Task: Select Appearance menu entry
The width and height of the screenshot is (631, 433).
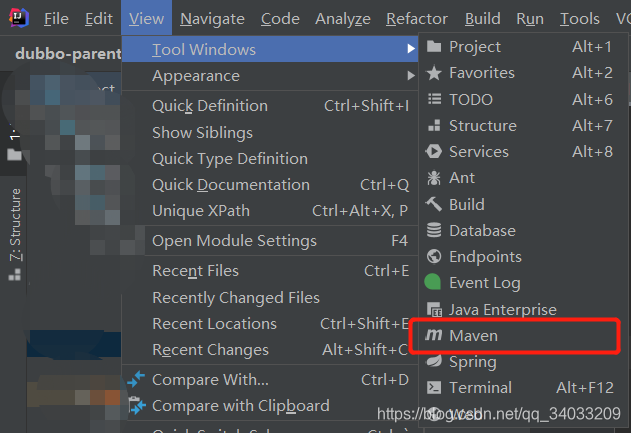Action: [270, 75]
